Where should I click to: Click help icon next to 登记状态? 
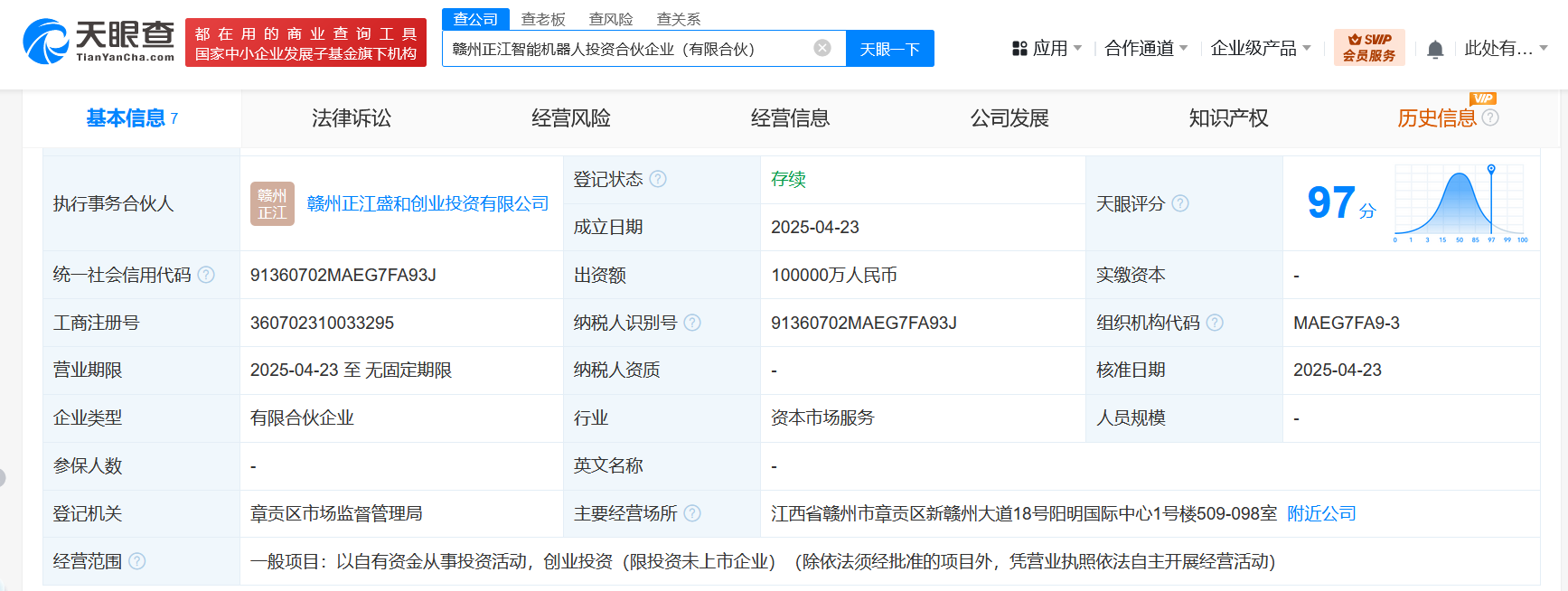click(x=658, y=179)
